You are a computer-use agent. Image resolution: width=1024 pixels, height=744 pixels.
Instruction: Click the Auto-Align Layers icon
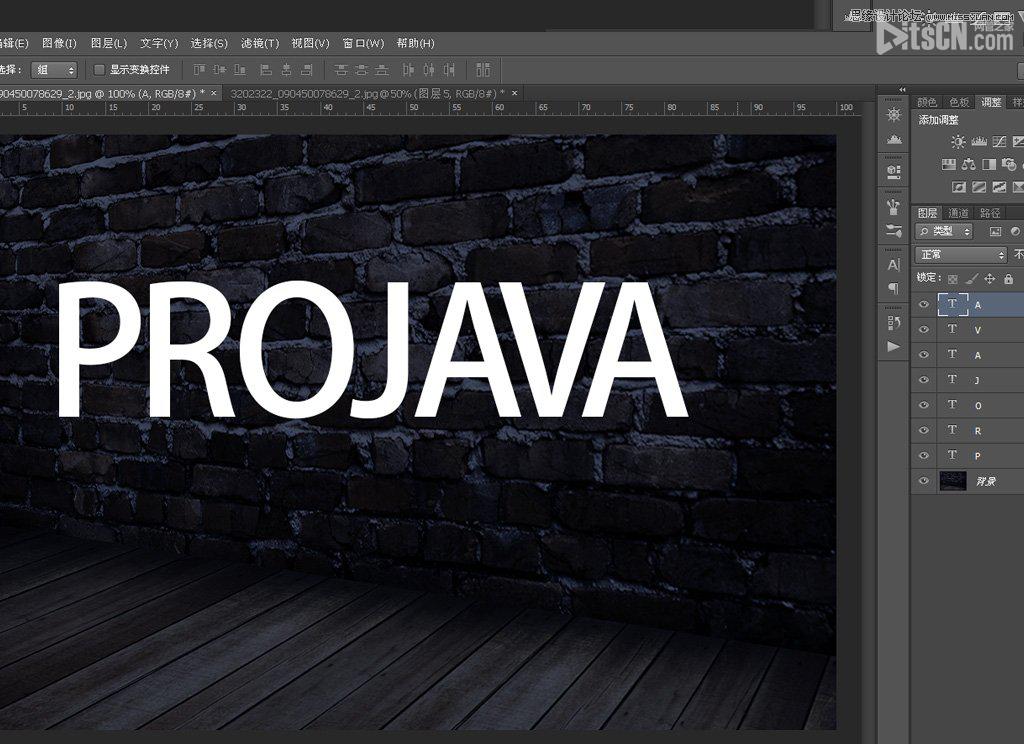click(x=483, y=69)
